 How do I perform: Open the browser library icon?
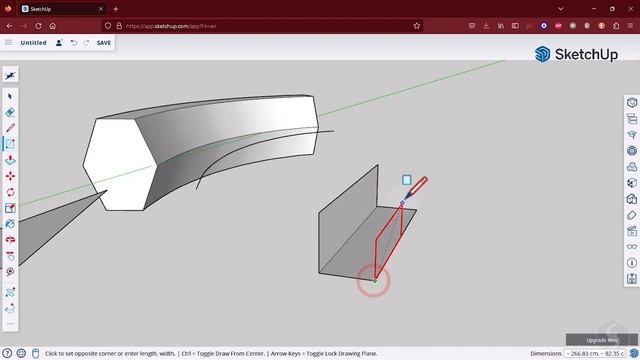(x=501, y=26)
